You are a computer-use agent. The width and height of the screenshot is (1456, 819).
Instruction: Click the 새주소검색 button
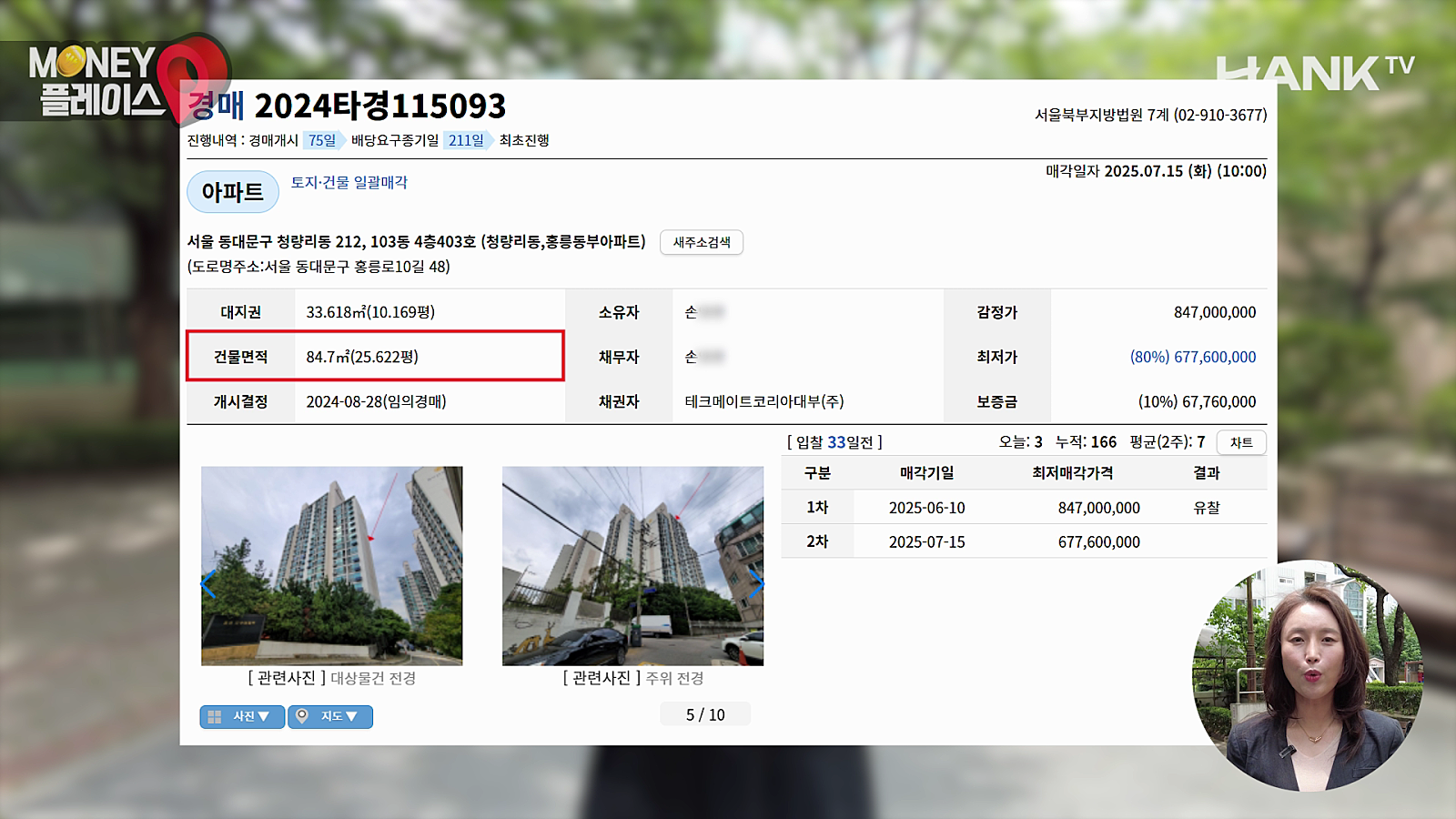tap(702, 242)
